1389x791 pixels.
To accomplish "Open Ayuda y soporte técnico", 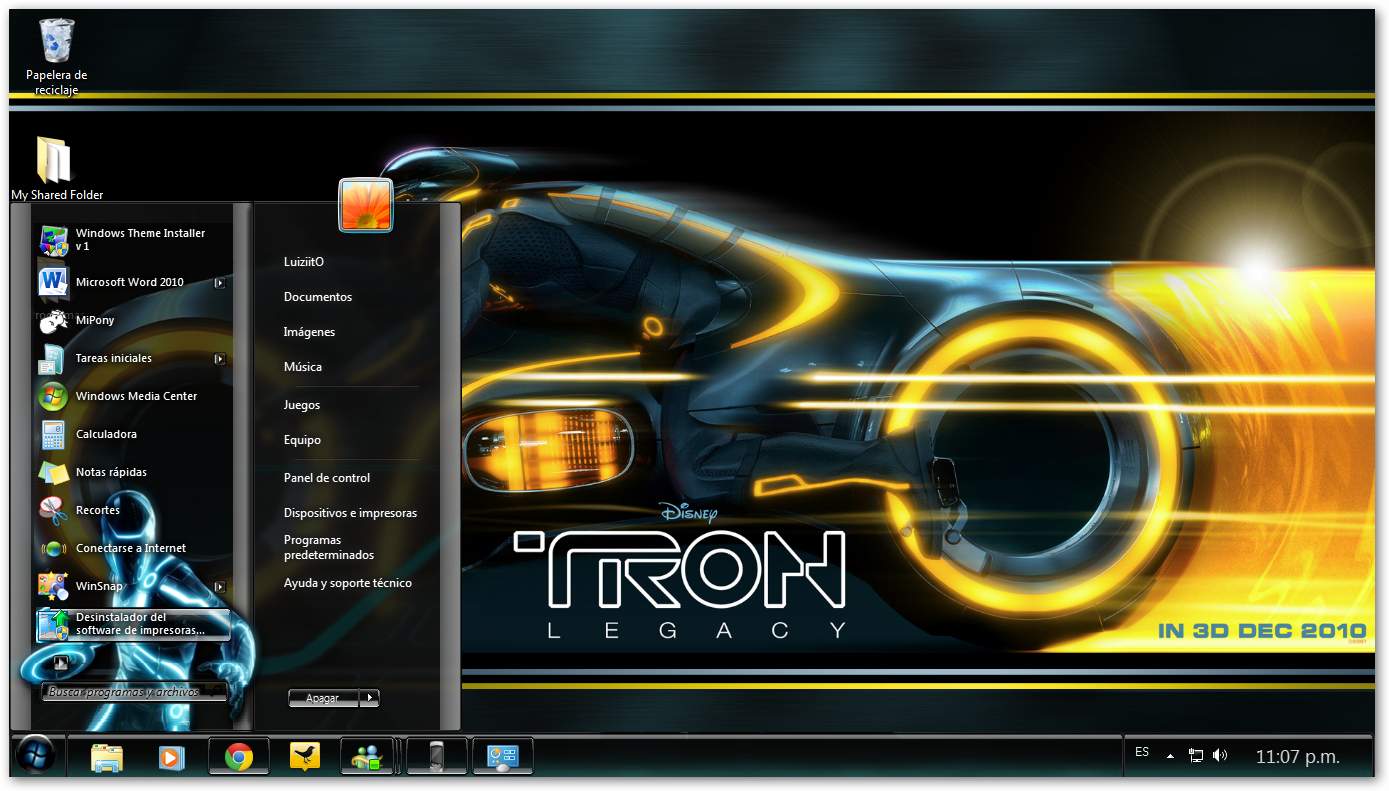I will (348, 583).
